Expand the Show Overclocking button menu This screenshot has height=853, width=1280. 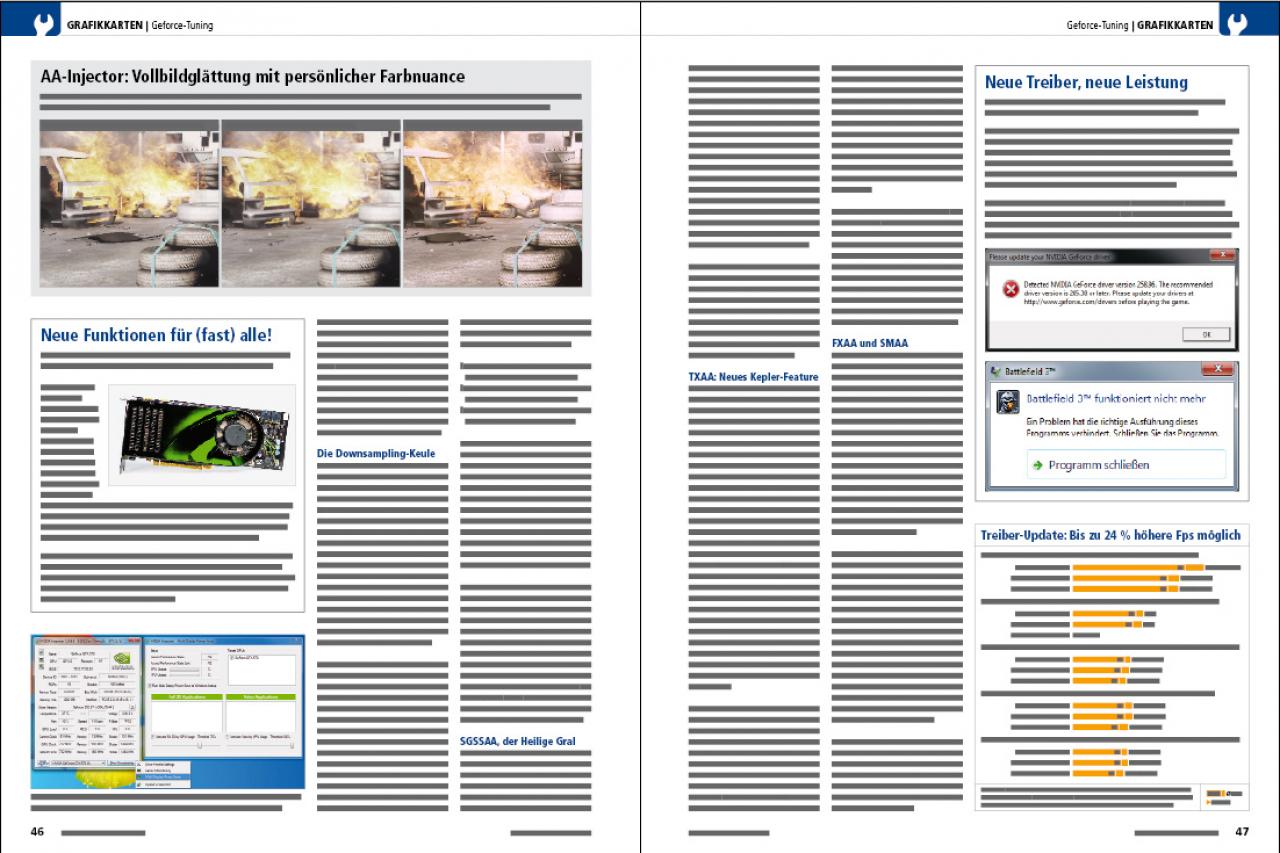click(x=121, y=763)
